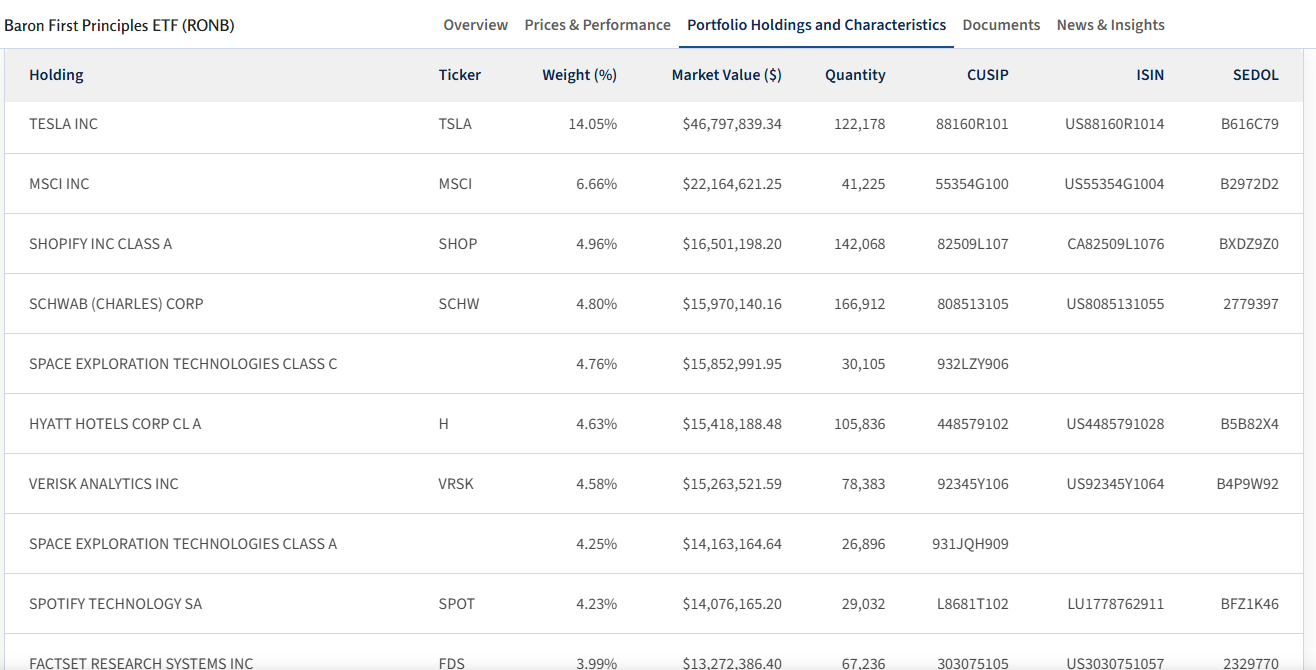Click the VRSK ticker cell
Viewport: 1316px width, 670px height.
(x=456, y=484)
